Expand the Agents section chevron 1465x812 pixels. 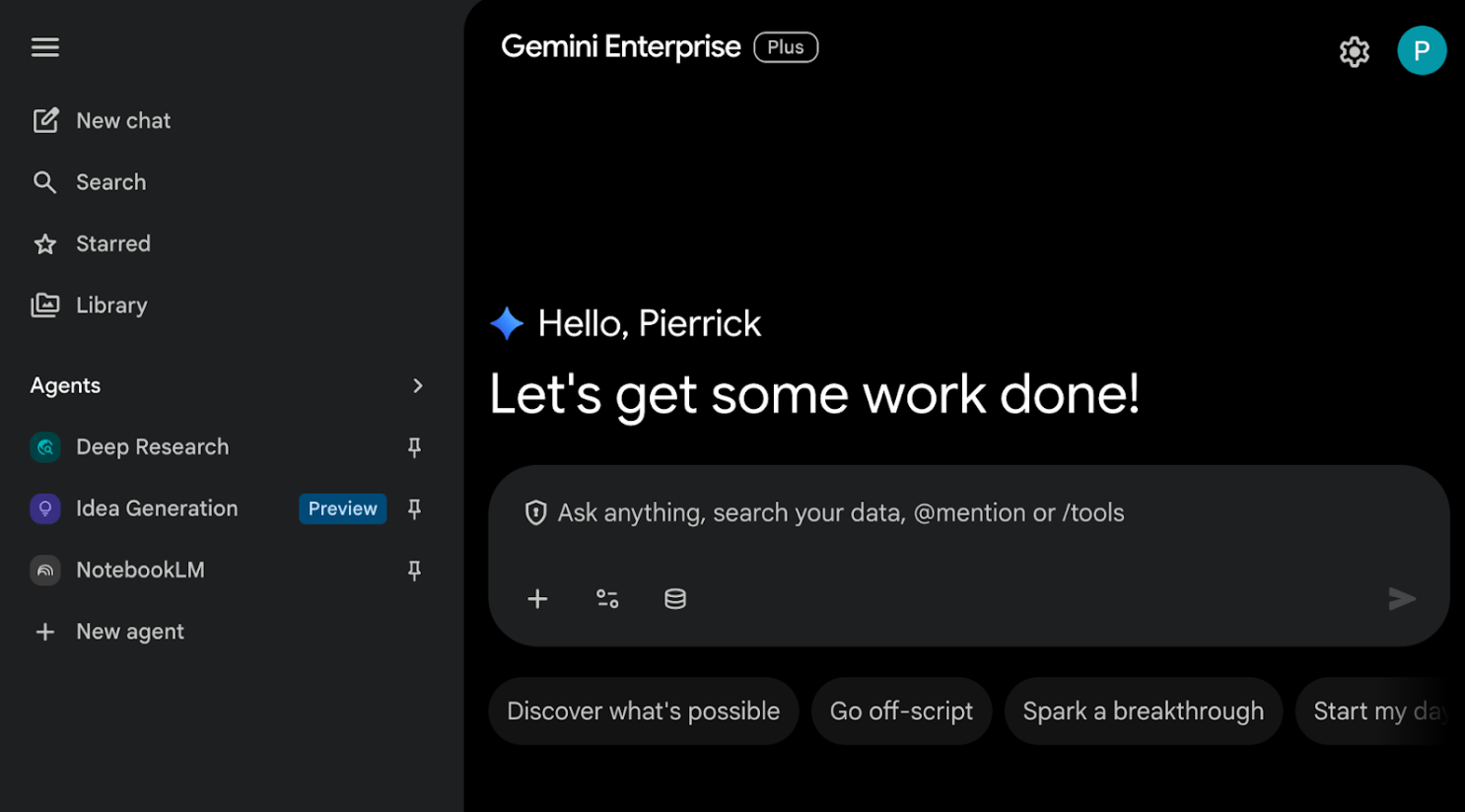tap(417, 385)
